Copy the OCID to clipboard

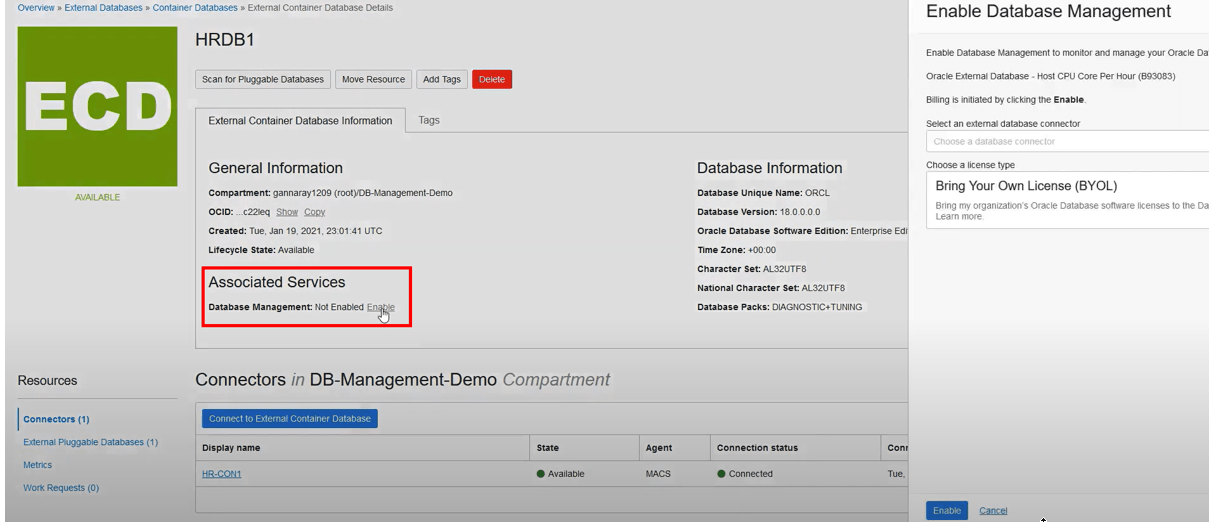pos(315,212)
